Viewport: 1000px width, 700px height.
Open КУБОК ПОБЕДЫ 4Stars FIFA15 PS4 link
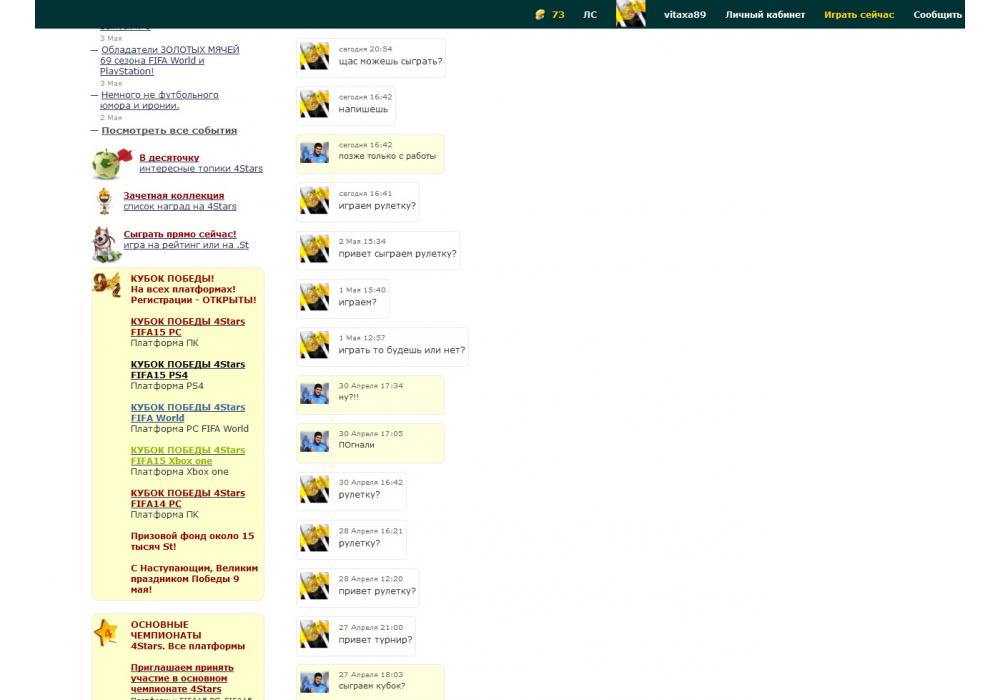click(x=187, y=370)
